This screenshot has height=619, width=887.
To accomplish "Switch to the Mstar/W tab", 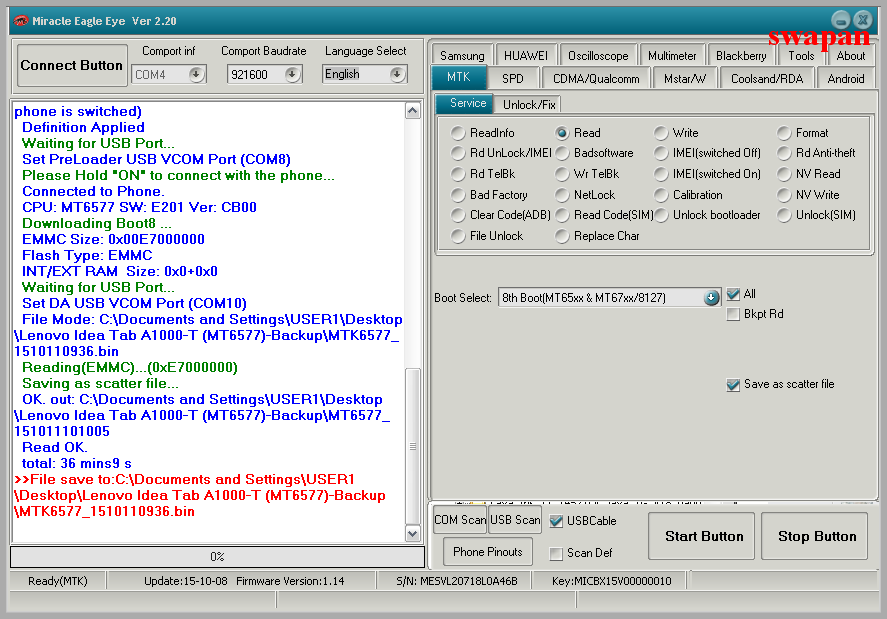I will coord(684,79).
